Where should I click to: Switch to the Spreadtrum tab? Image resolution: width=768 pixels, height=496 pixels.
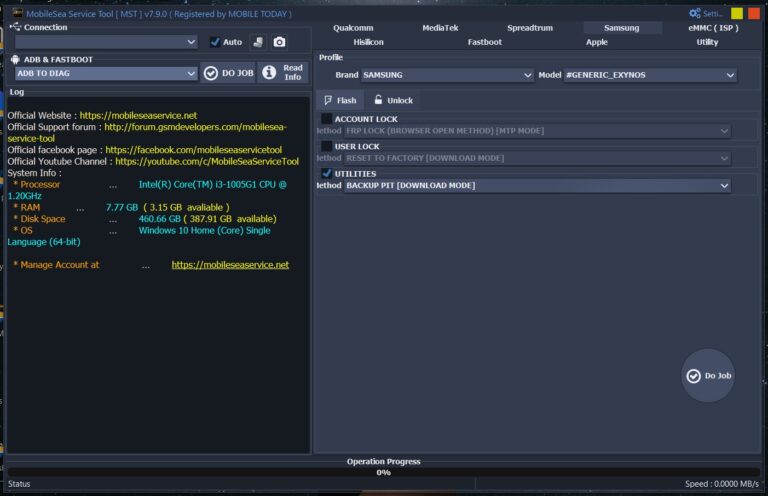click(x=530, y=28)
